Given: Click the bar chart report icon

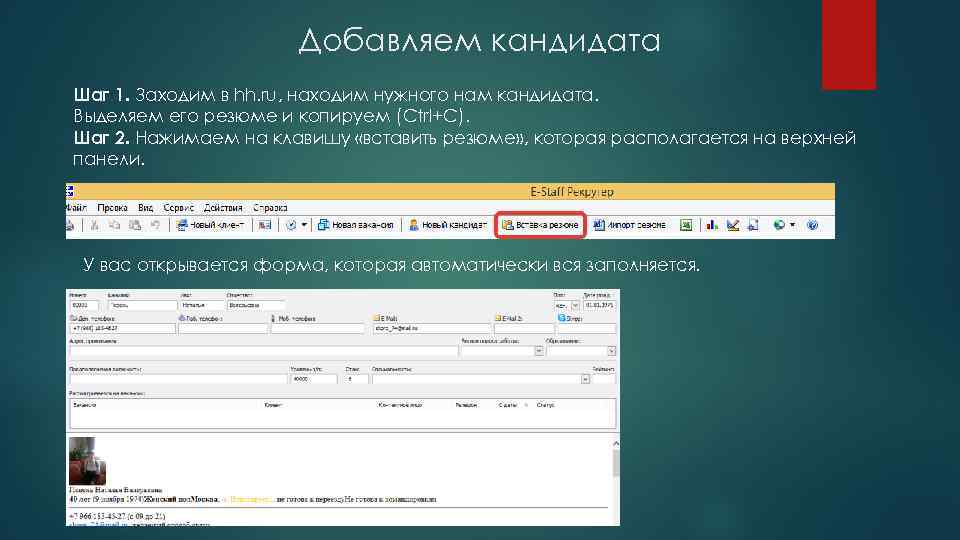Looking at the screenshot, I should point(711,225).
